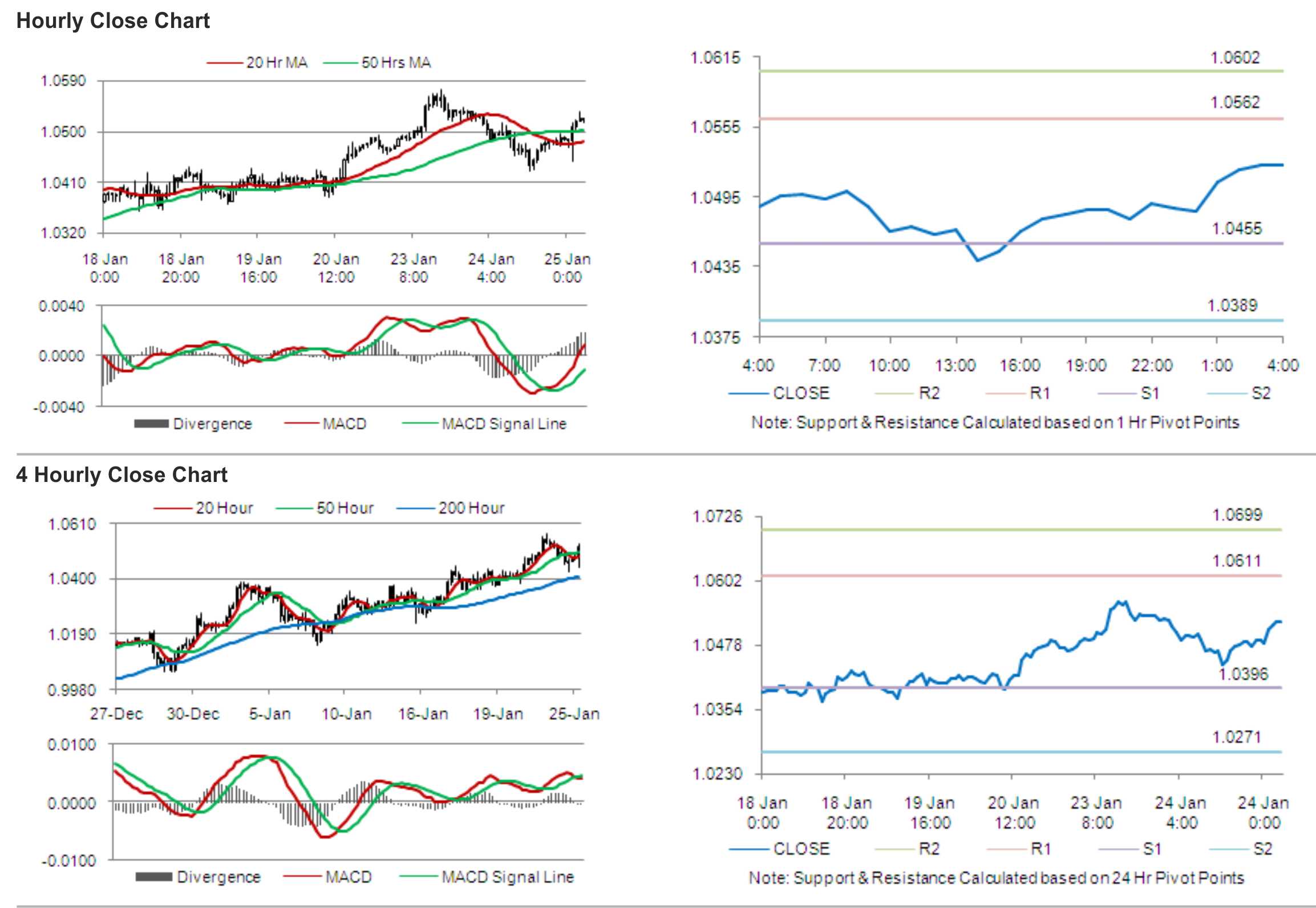The width and height of the screenshot is (1316, 908).
Task: Select the '20 Hour' legend entry
Action: 204,508
